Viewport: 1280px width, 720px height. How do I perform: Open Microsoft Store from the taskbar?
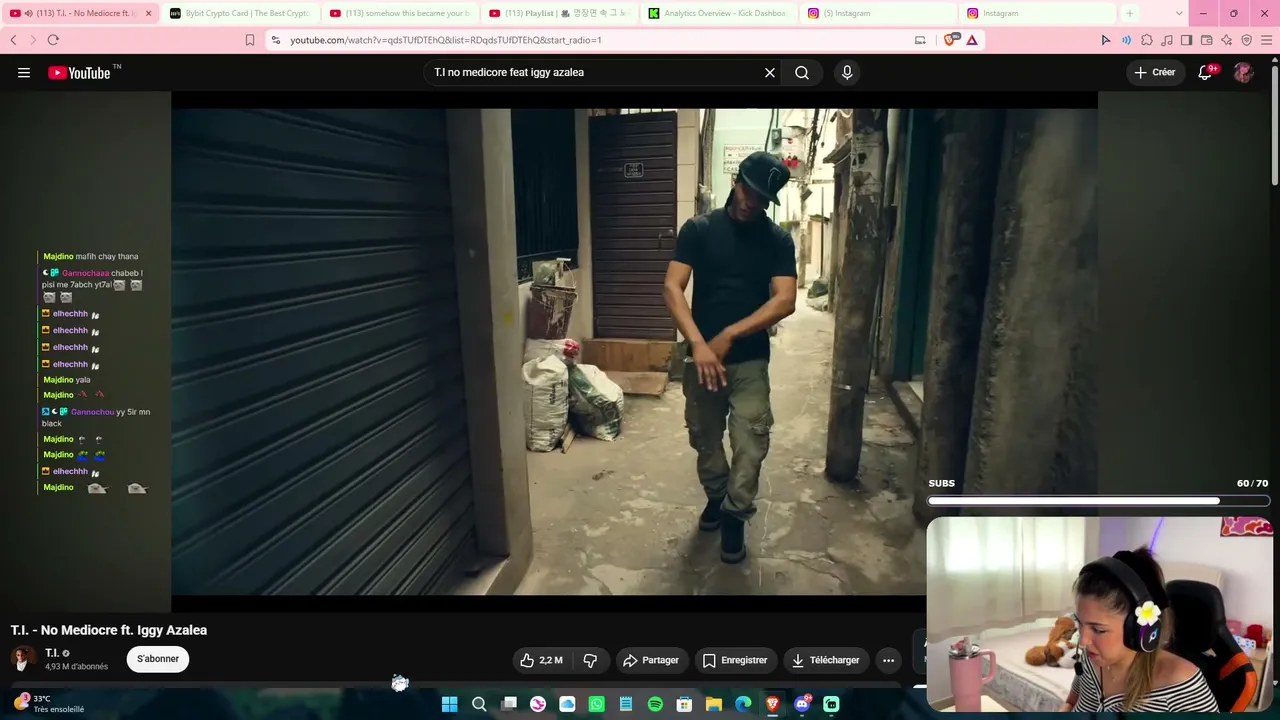click(x=685, y=704)
